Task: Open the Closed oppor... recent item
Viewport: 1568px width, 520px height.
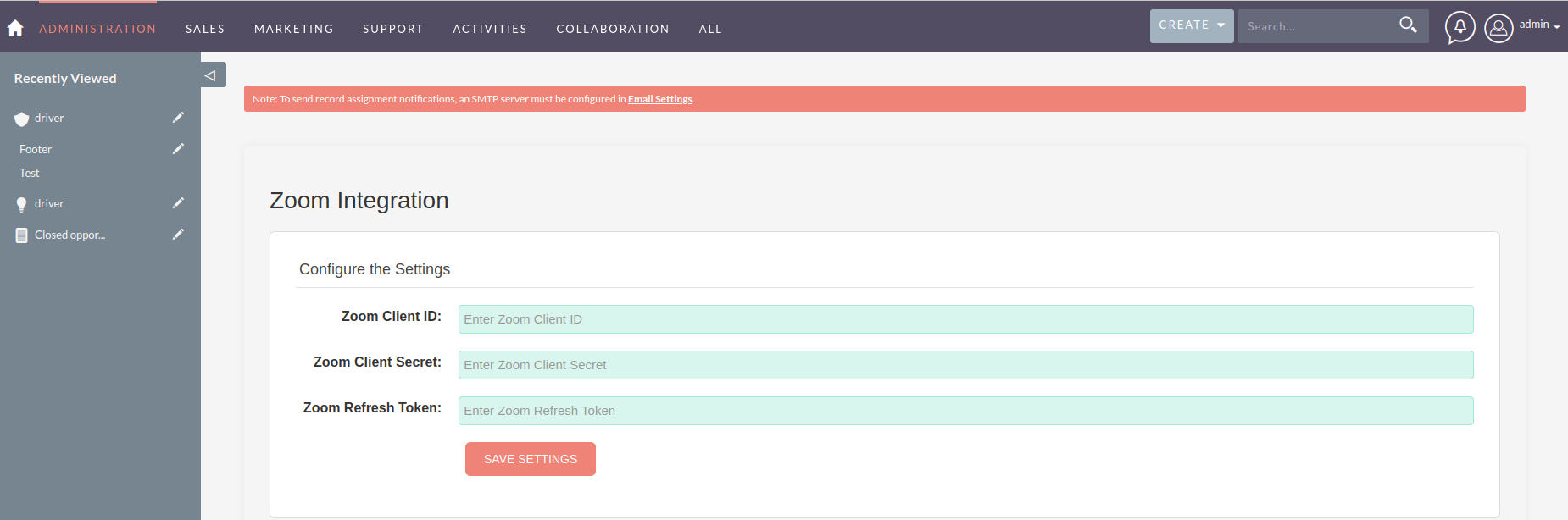Action: 70,235
